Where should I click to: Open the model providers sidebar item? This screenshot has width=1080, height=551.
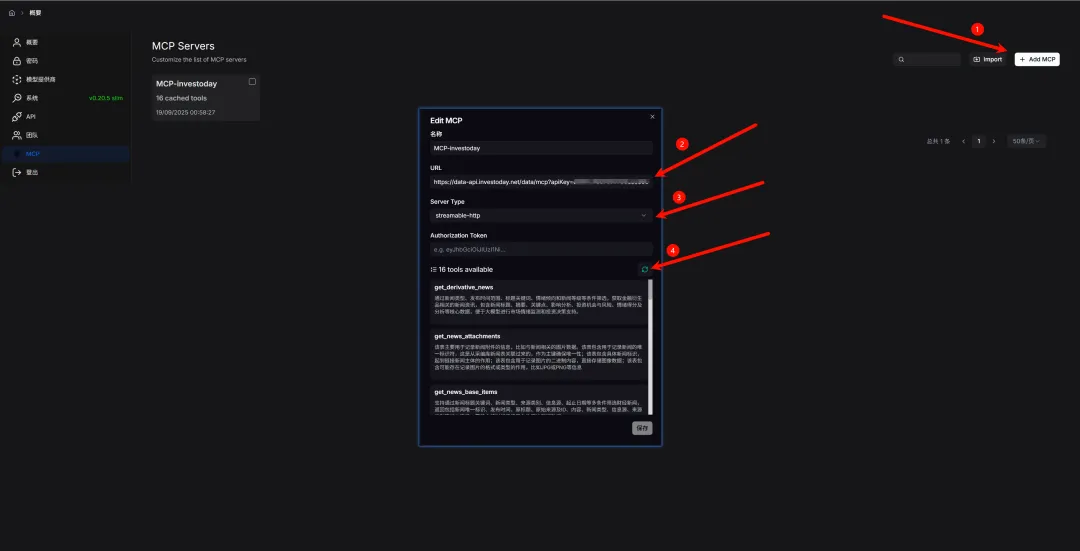tap(67, 80)
